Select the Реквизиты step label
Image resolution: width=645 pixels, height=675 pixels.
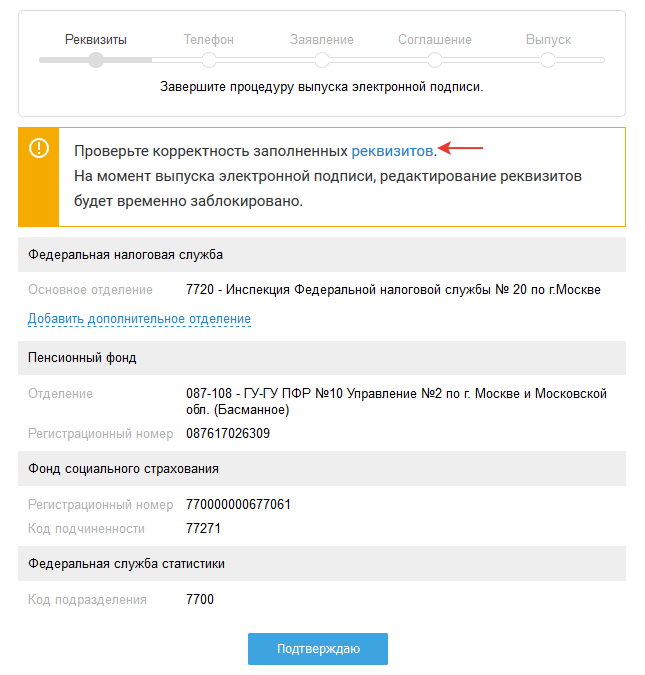click(96, 40)
